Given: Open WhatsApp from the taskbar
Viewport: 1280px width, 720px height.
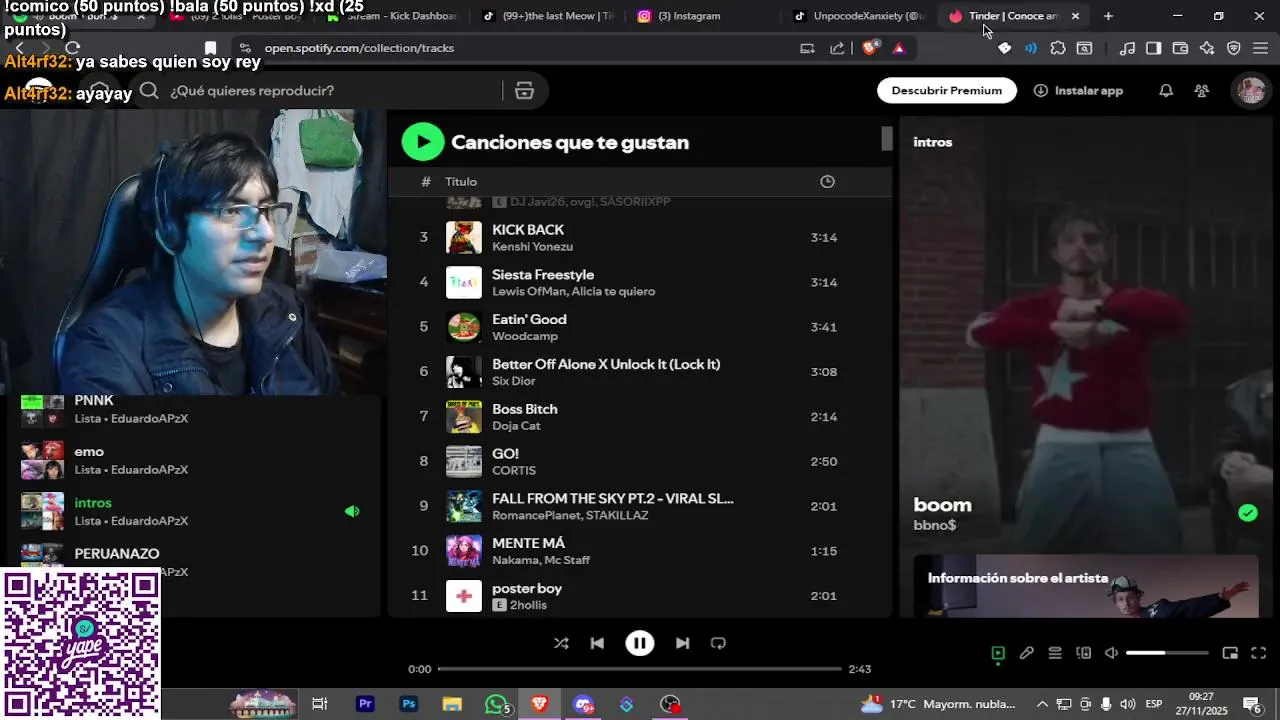Looking at the screenshot, I should tap(495, 704).
